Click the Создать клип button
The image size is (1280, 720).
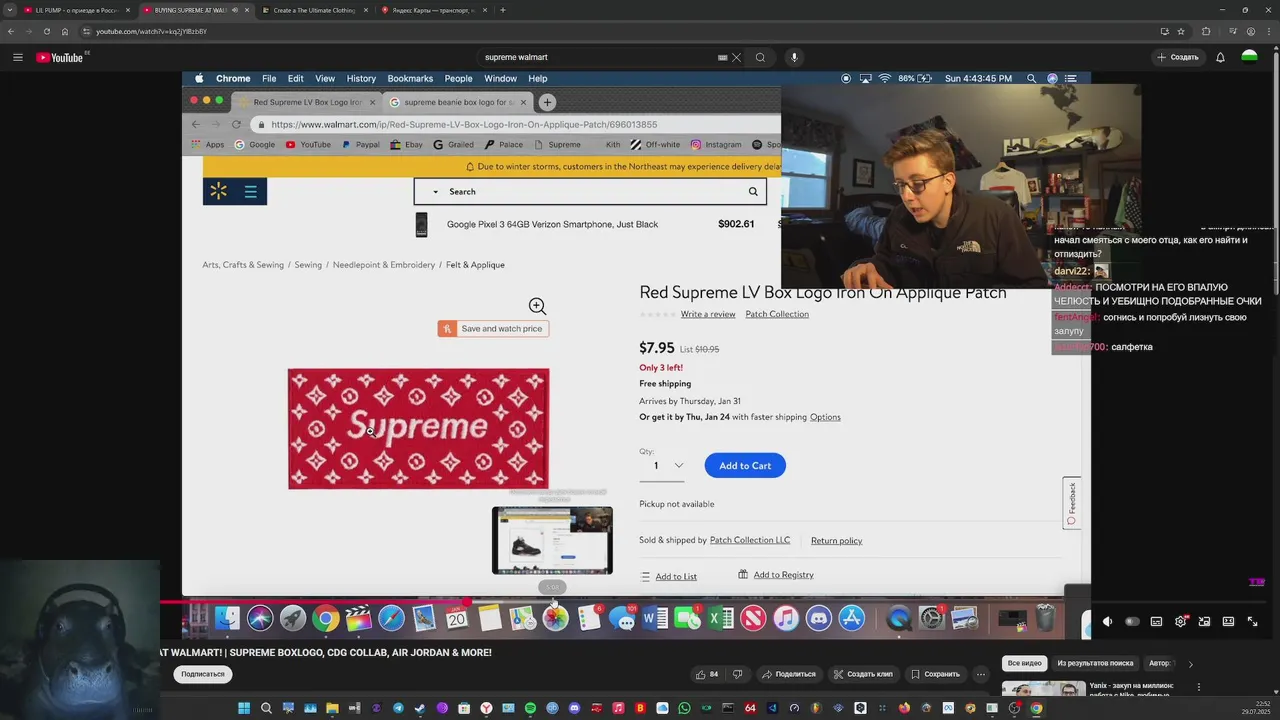[863, 674]
